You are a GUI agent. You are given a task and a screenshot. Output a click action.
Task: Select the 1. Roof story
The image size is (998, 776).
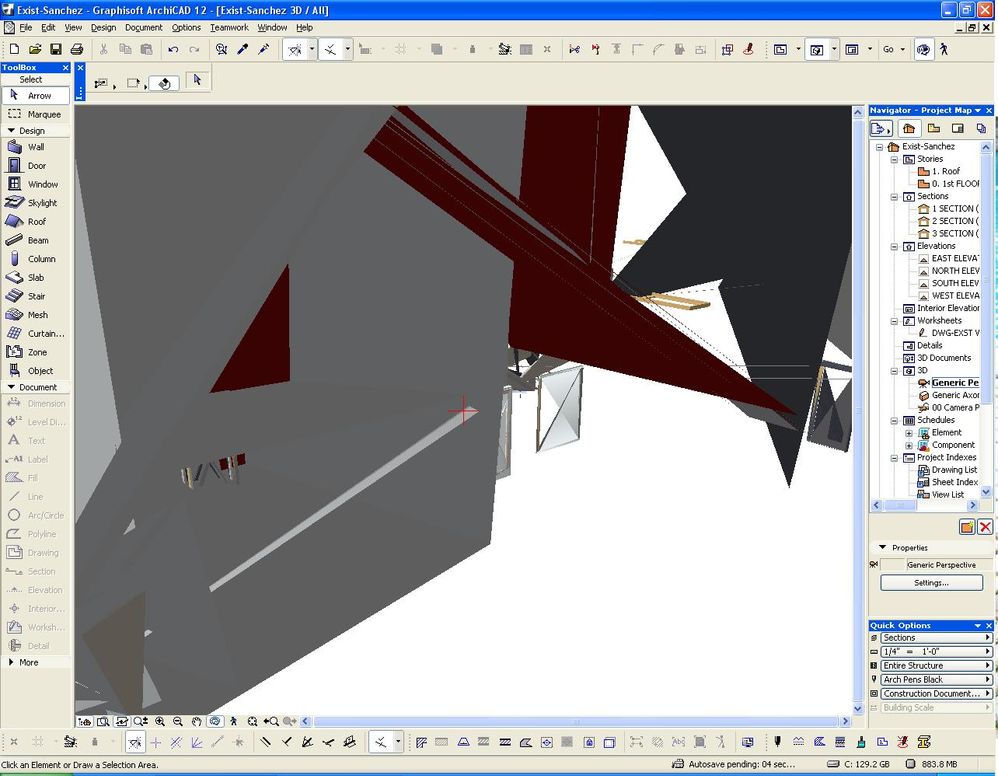946,171
